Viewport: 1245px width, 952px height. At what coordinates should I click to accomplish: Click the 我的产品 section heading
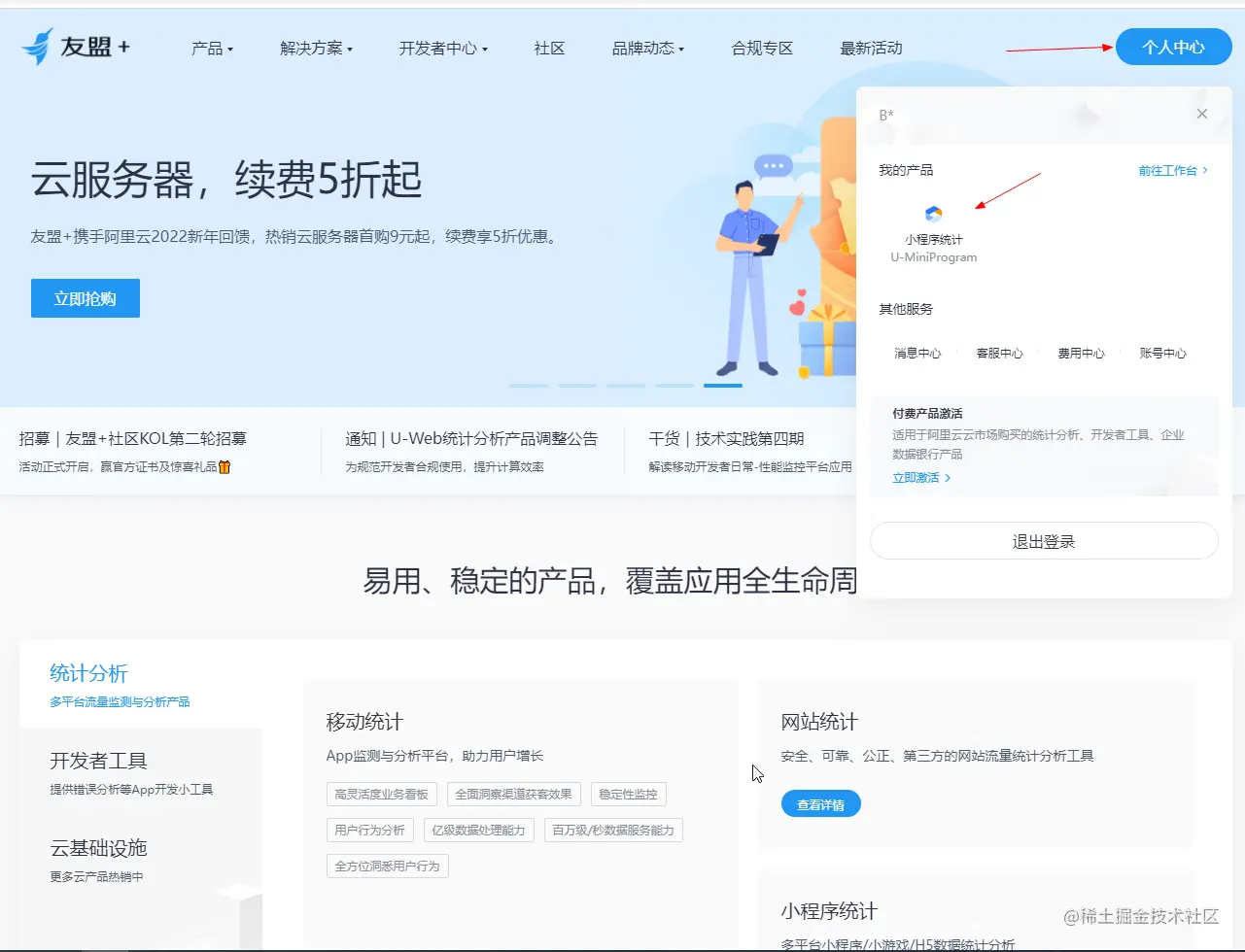click(x=906, y=170)
